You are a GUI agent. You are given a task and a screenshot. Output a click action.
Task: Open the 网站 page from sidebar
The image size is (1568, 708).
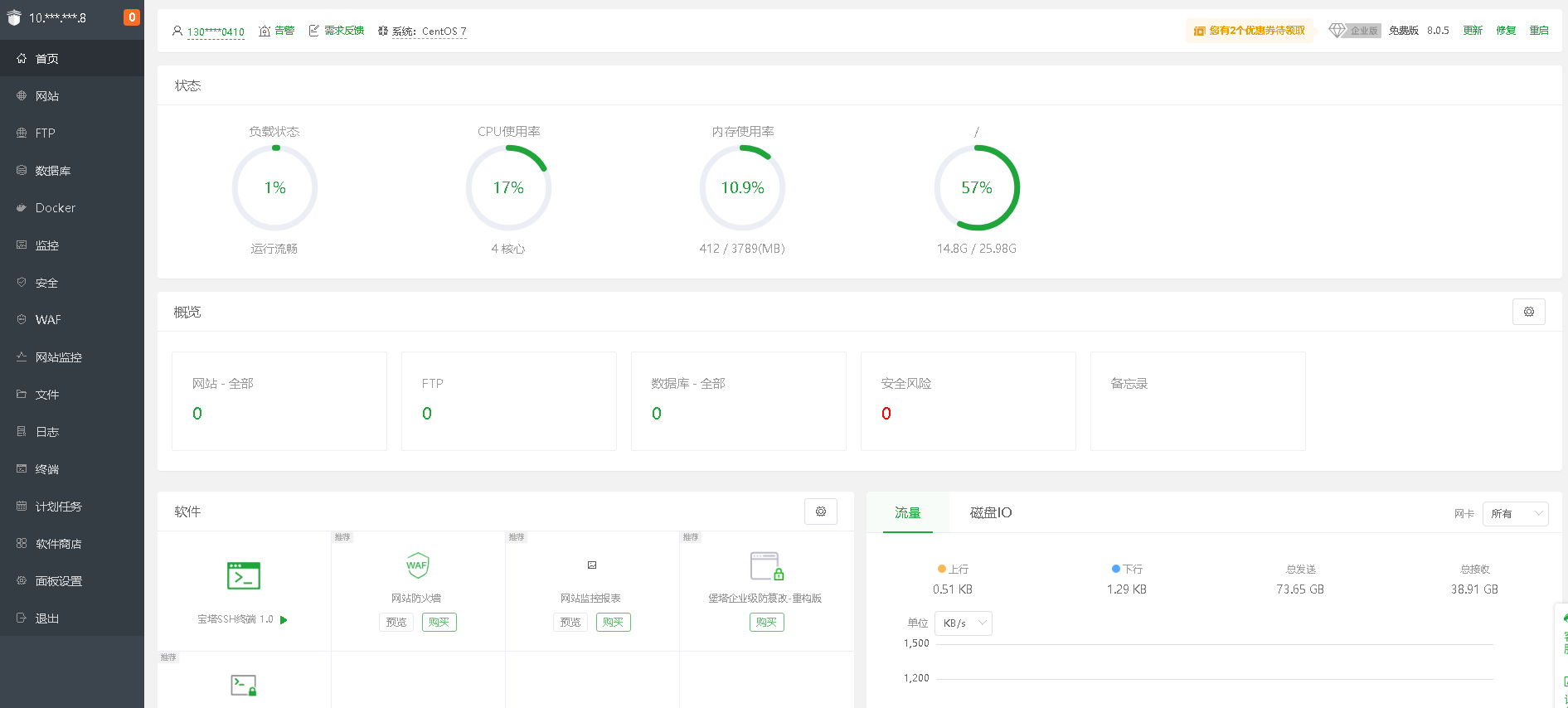47,96
